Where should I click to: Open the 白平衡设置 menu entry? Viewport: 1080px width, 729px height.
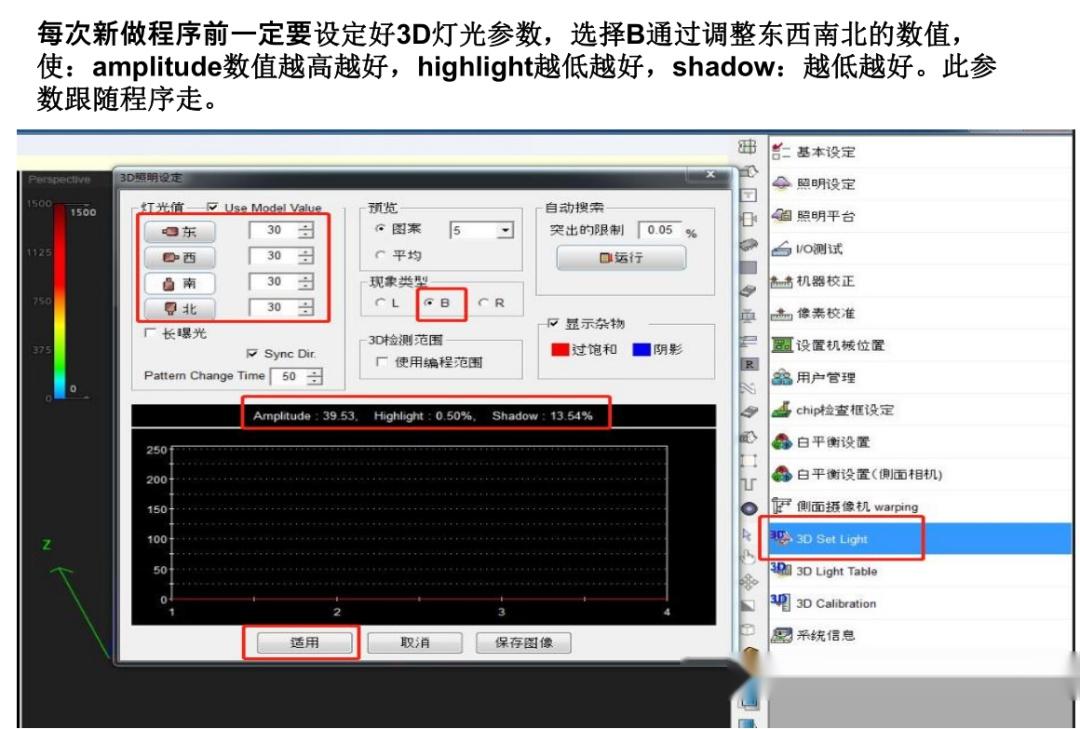tap(921, 442)
